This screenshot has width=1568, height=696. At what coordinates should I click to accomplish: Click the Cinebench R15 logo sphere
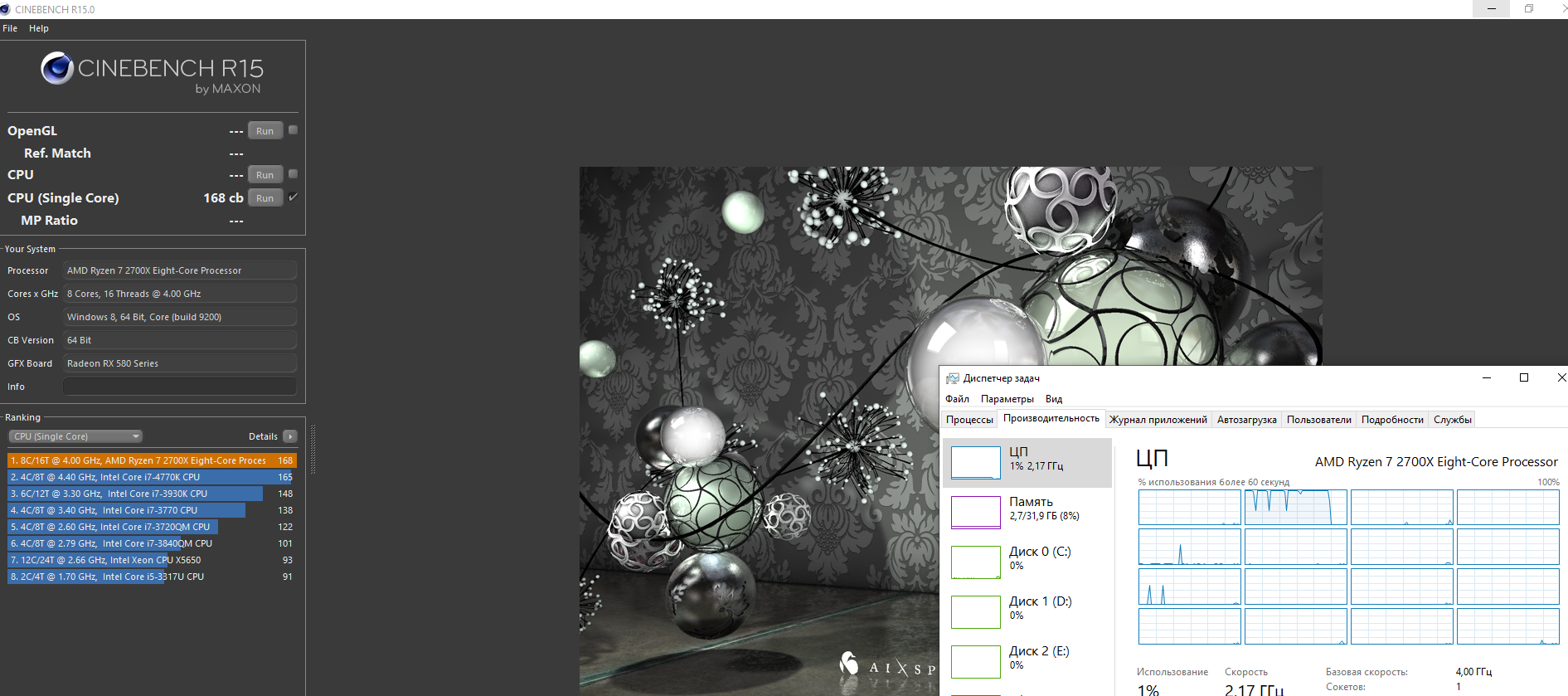click(x=57, y=68)
